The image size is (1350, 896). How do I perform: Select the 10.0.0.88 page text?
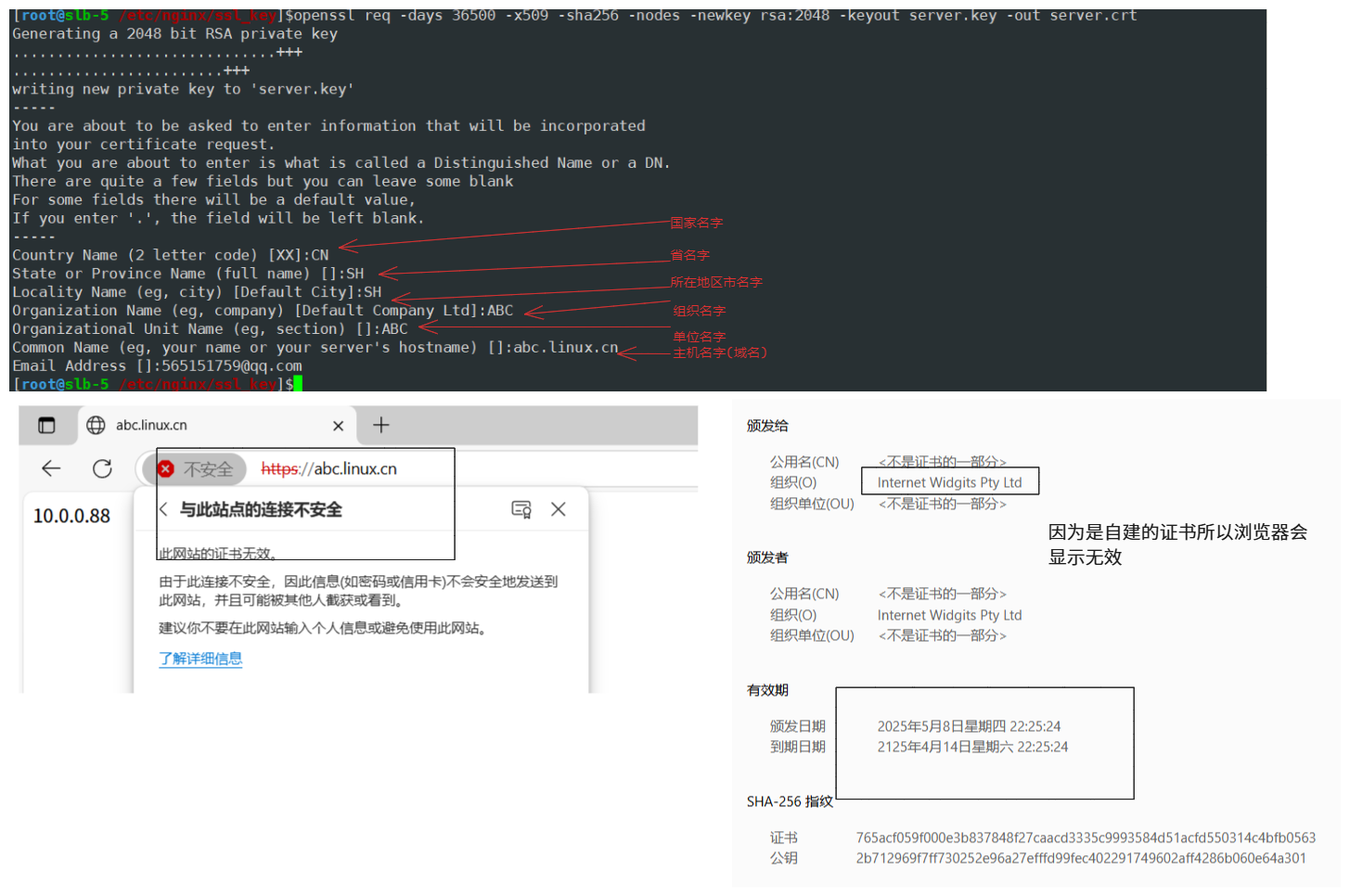point(71,516)
